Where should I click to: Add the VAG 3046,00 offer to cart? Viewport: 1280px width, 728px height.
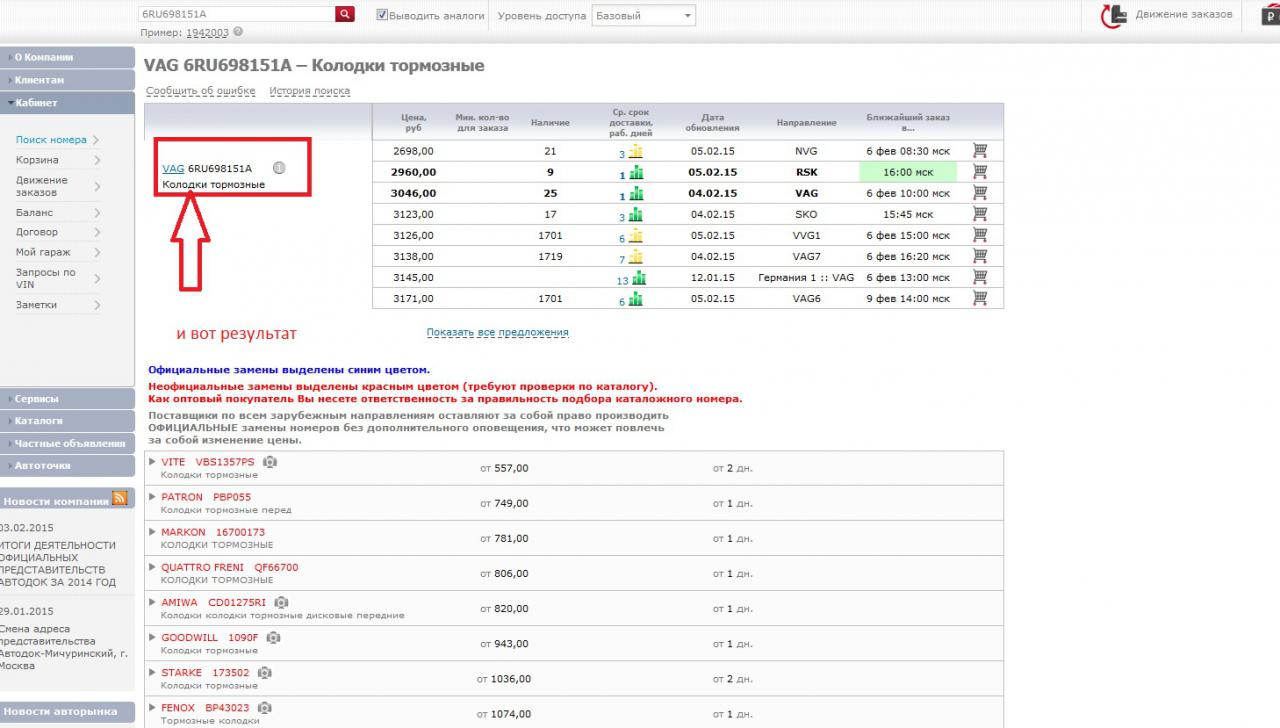[980, 193]
